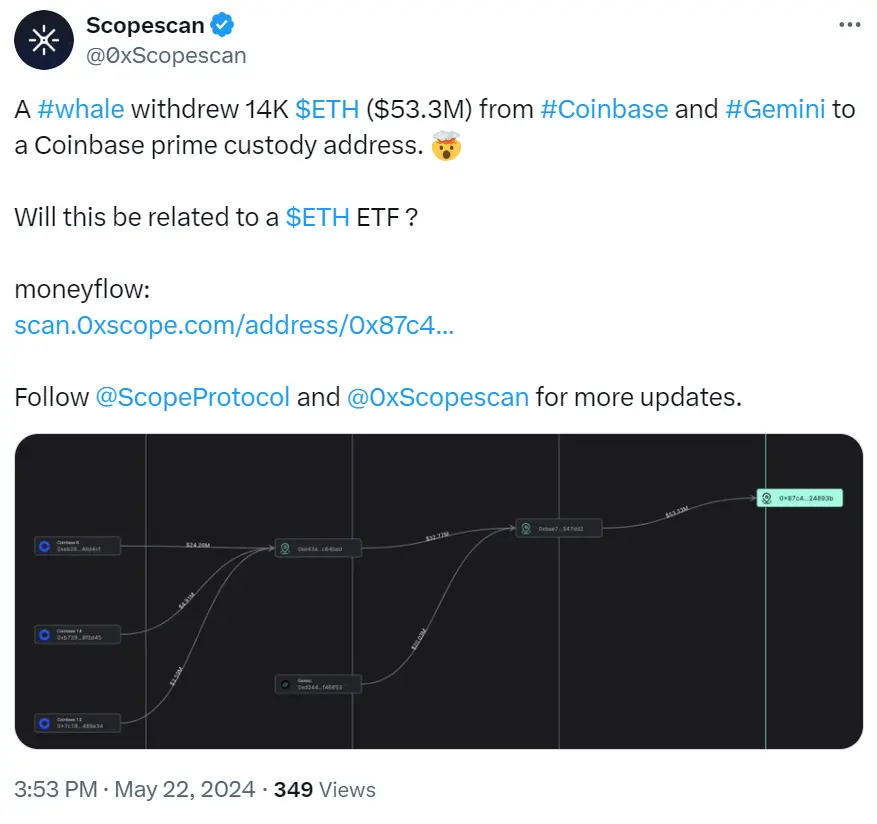Open the tweet's more options three-dot menu
Image resolution: width=877 pixels, height=824 pixels.
click(852, 26)
